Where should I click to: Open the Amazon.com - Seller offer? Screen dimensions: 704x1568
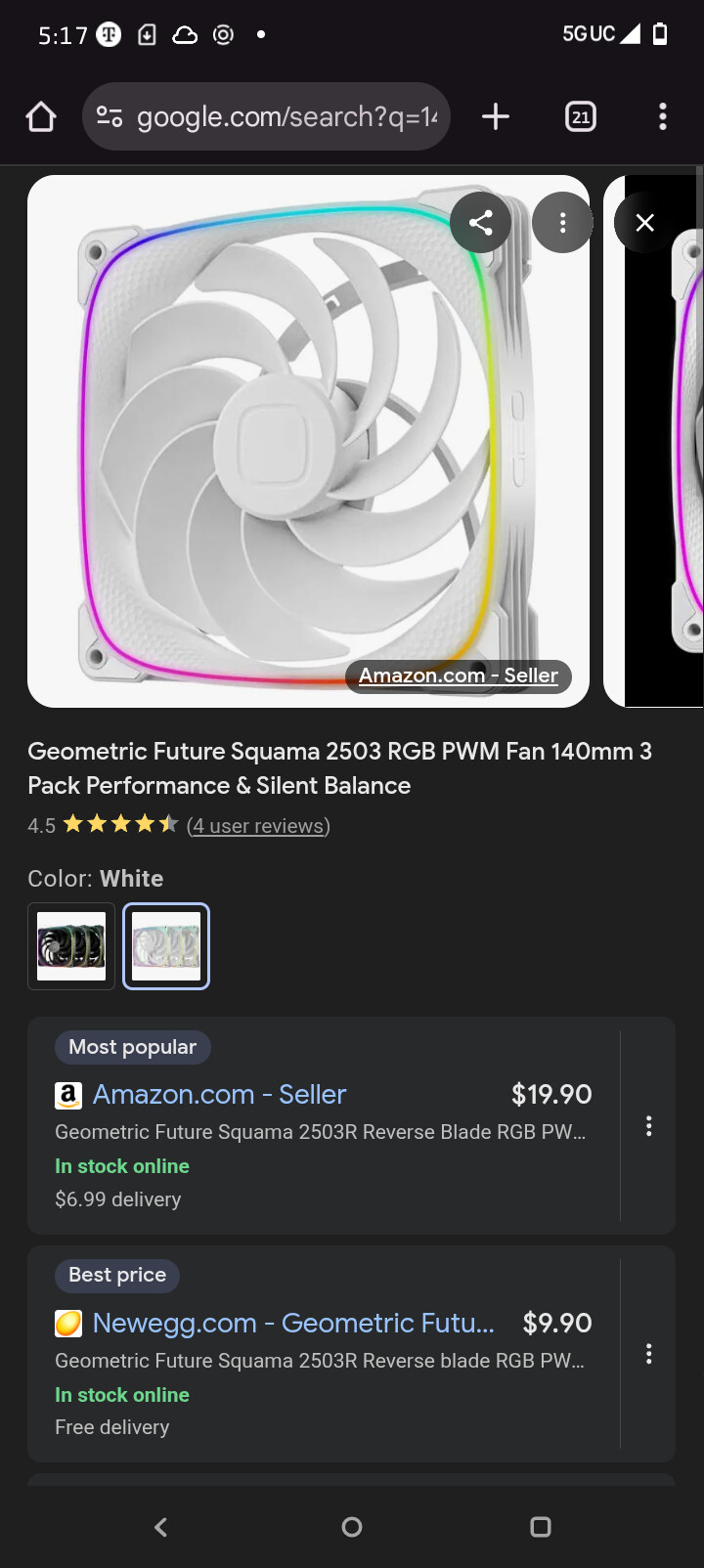pyautogui.click(x=219, y=1095)
